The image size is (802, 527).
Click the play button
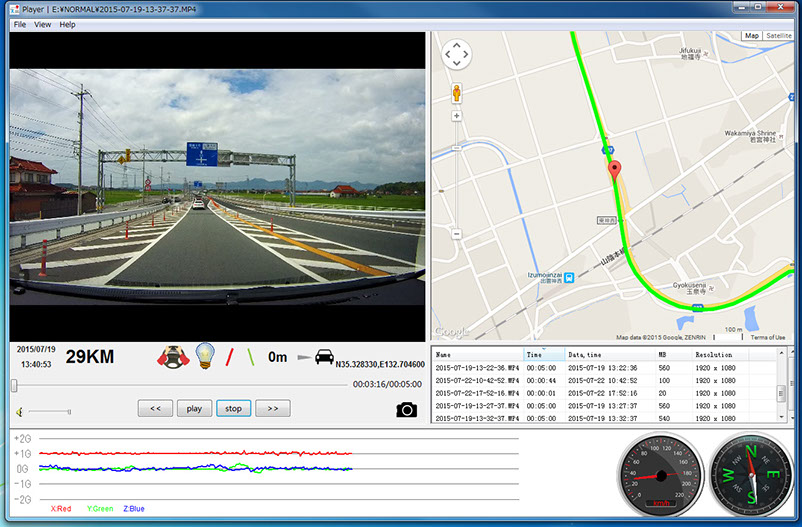194,408
